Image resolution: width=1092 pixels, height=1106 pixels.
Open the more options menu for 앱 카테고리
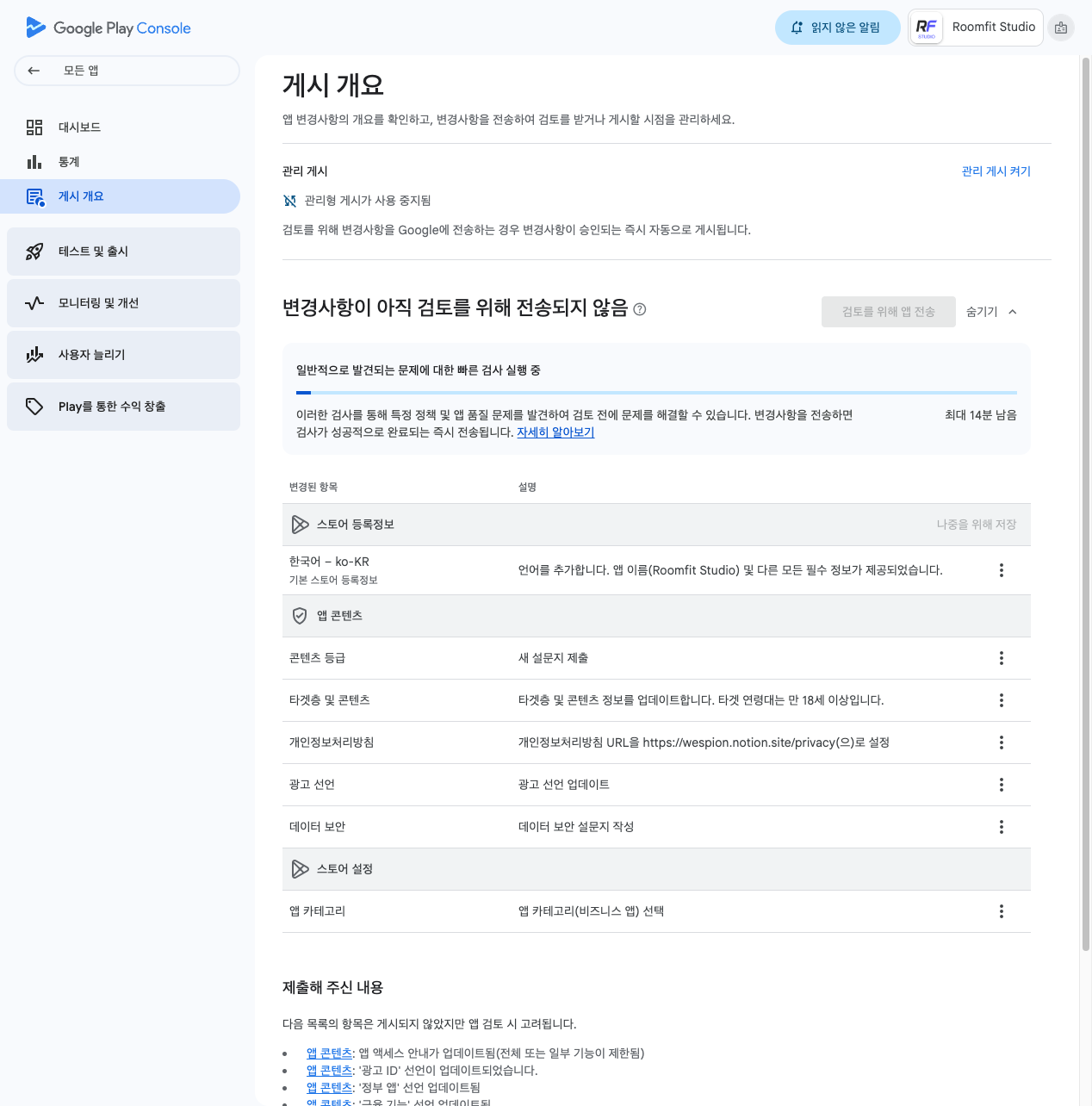click(x=1001, y=911)
